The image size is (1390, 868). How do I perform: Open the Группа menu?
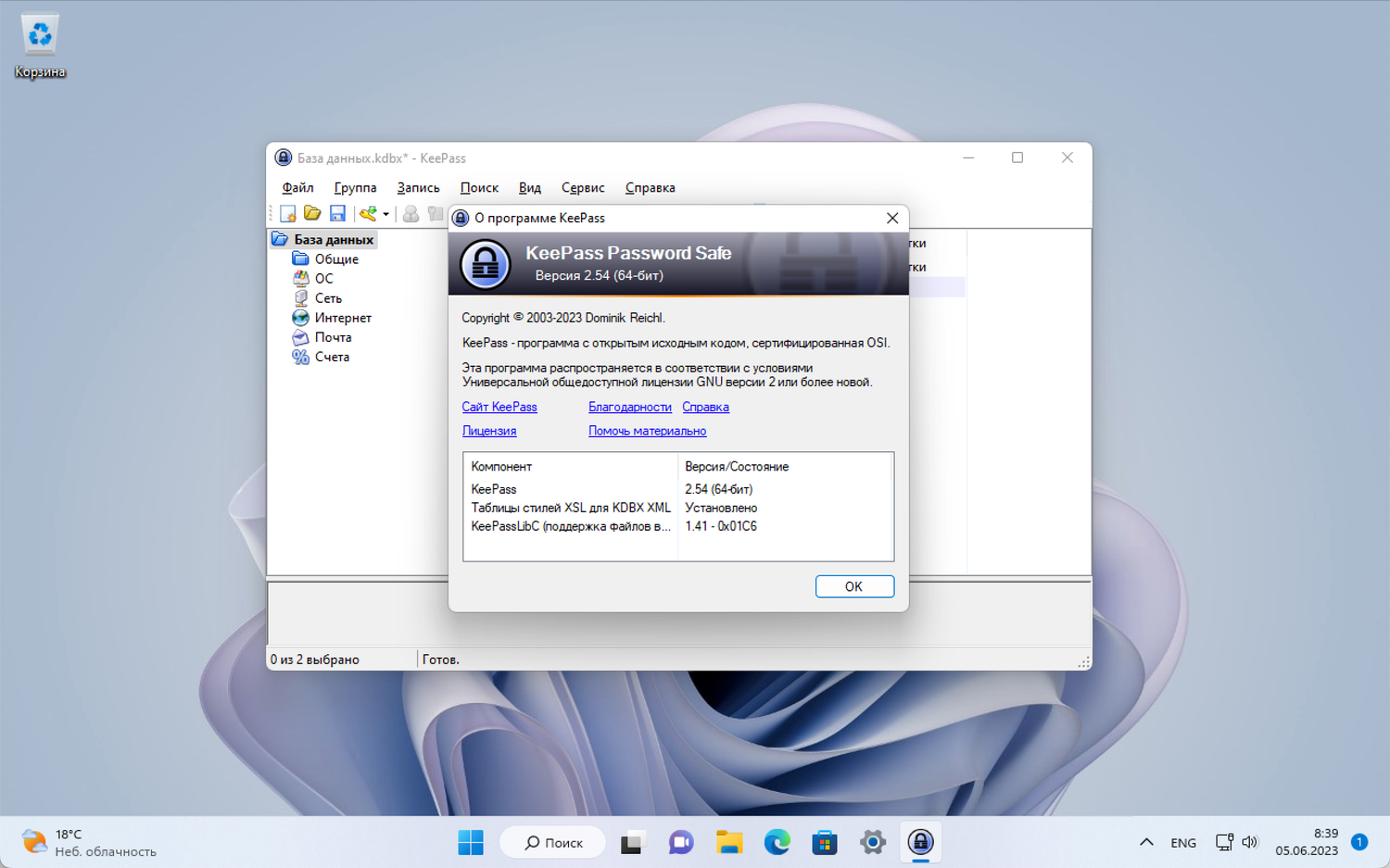click(355, 187)
